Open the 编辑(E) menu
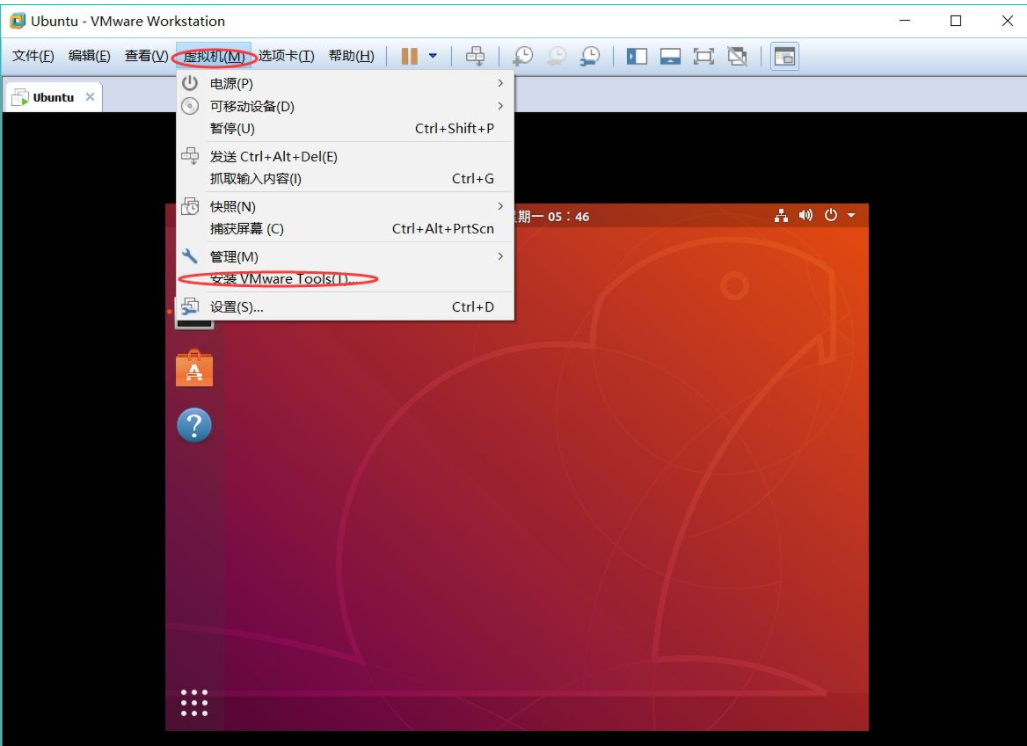1027x746 pixels. click(89, 56)
